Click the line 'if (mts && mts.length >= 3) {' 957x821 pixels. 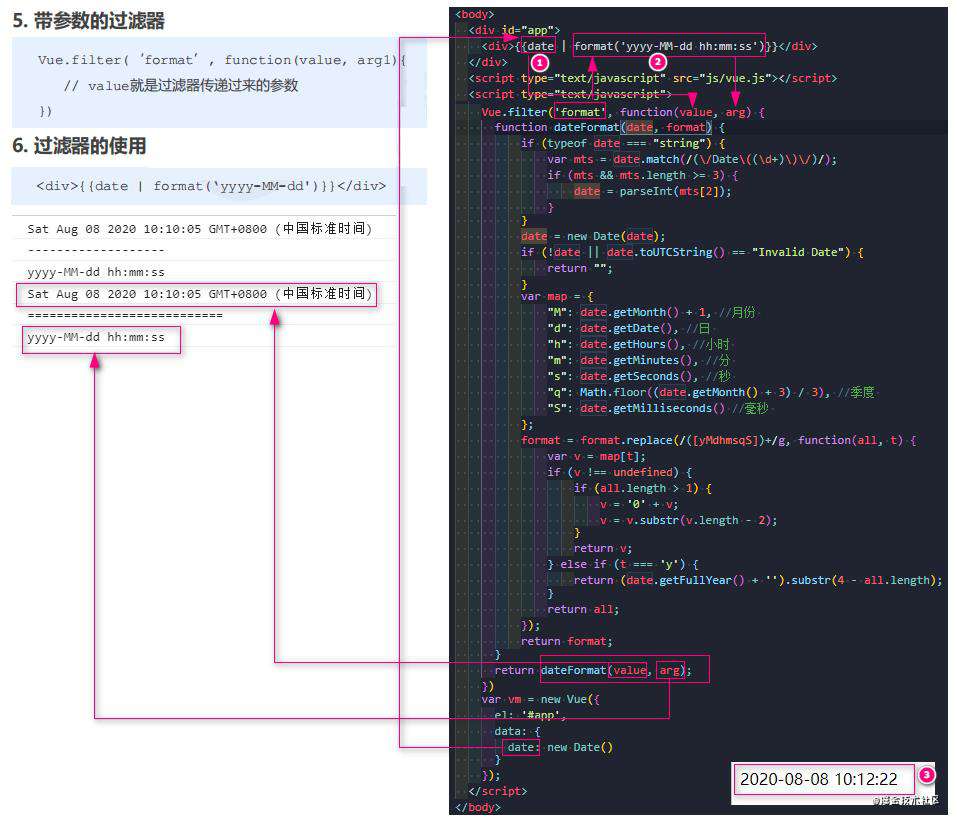(643, 175)
